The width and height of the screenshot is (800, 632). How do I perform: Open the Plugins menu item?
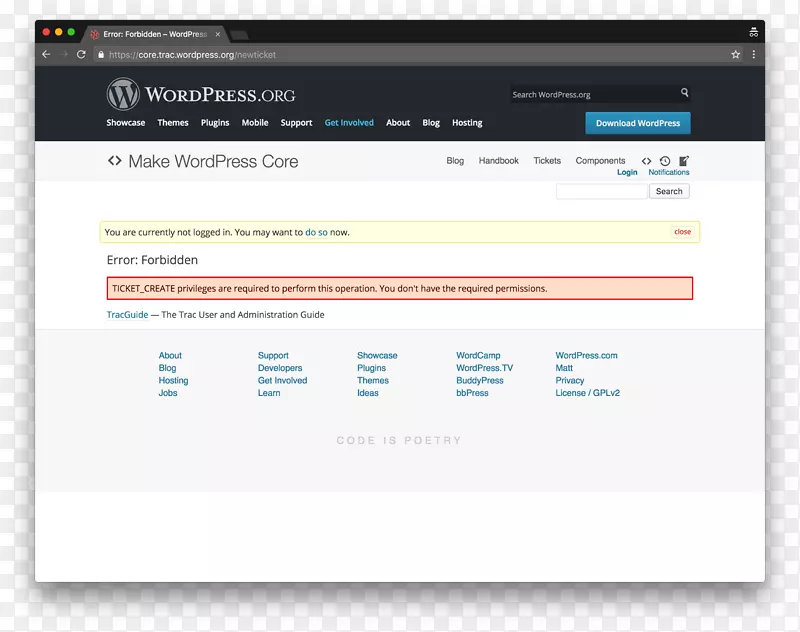coord(215,123)
